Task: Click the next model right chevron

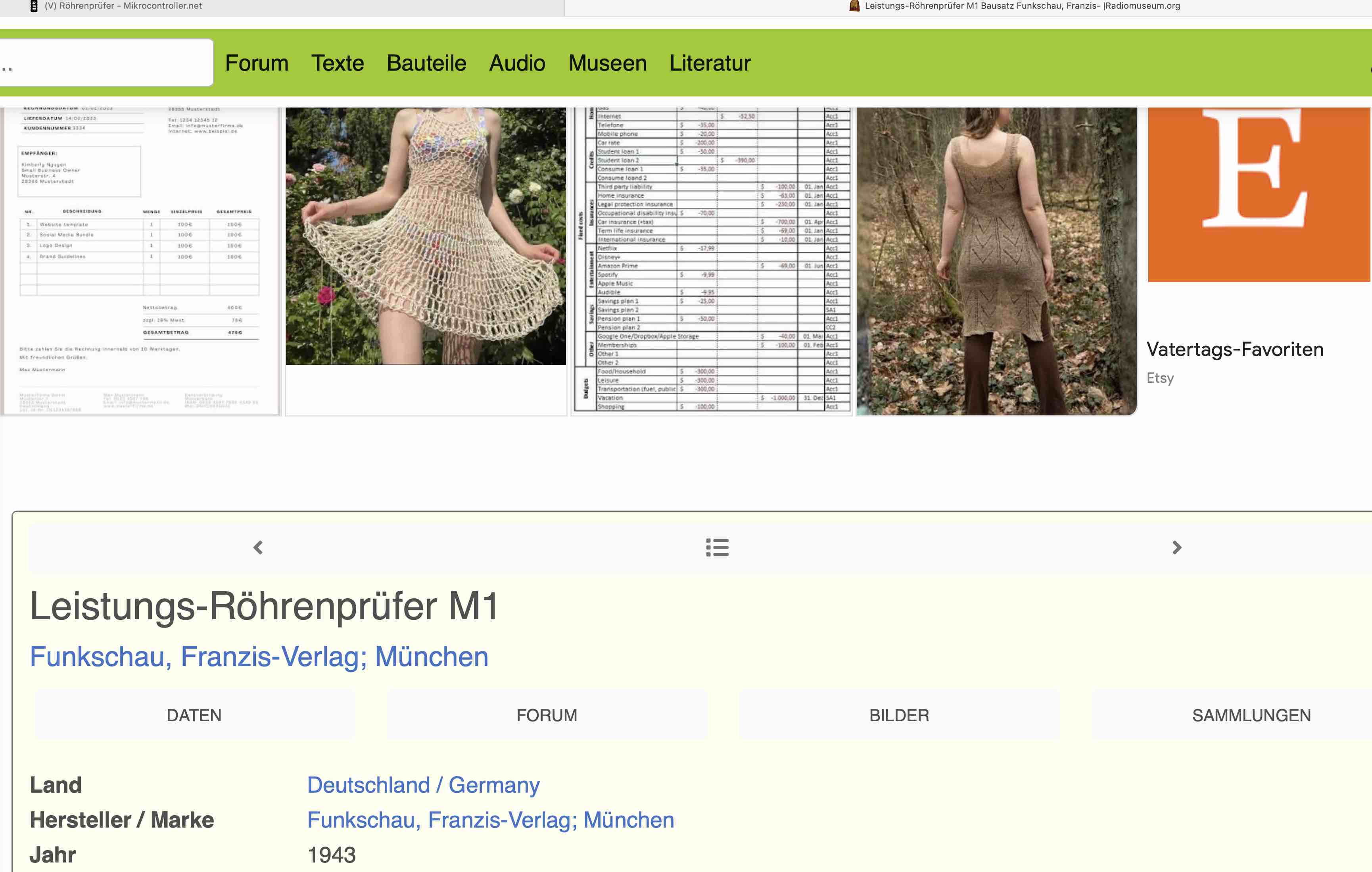Action: tap(1176, 548)
